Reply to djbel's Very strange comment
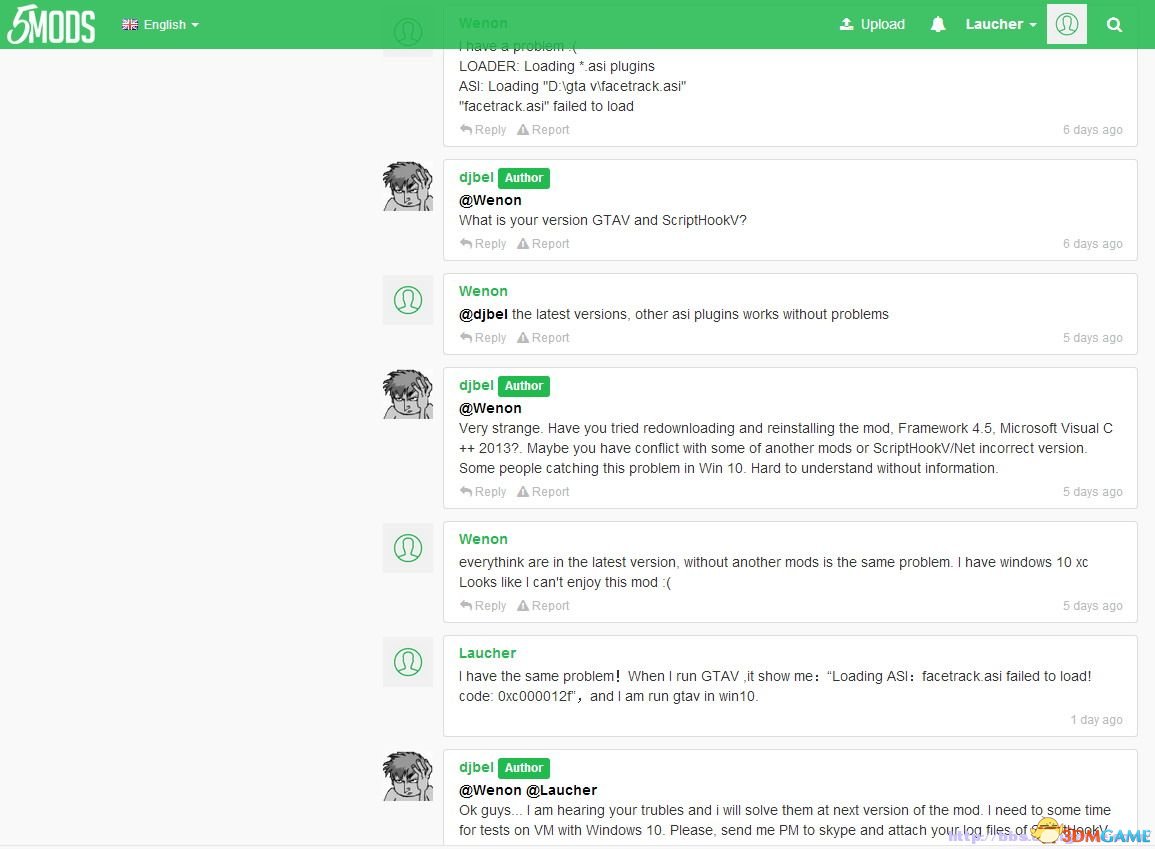The image size is (1155, 849). point(483,492)
